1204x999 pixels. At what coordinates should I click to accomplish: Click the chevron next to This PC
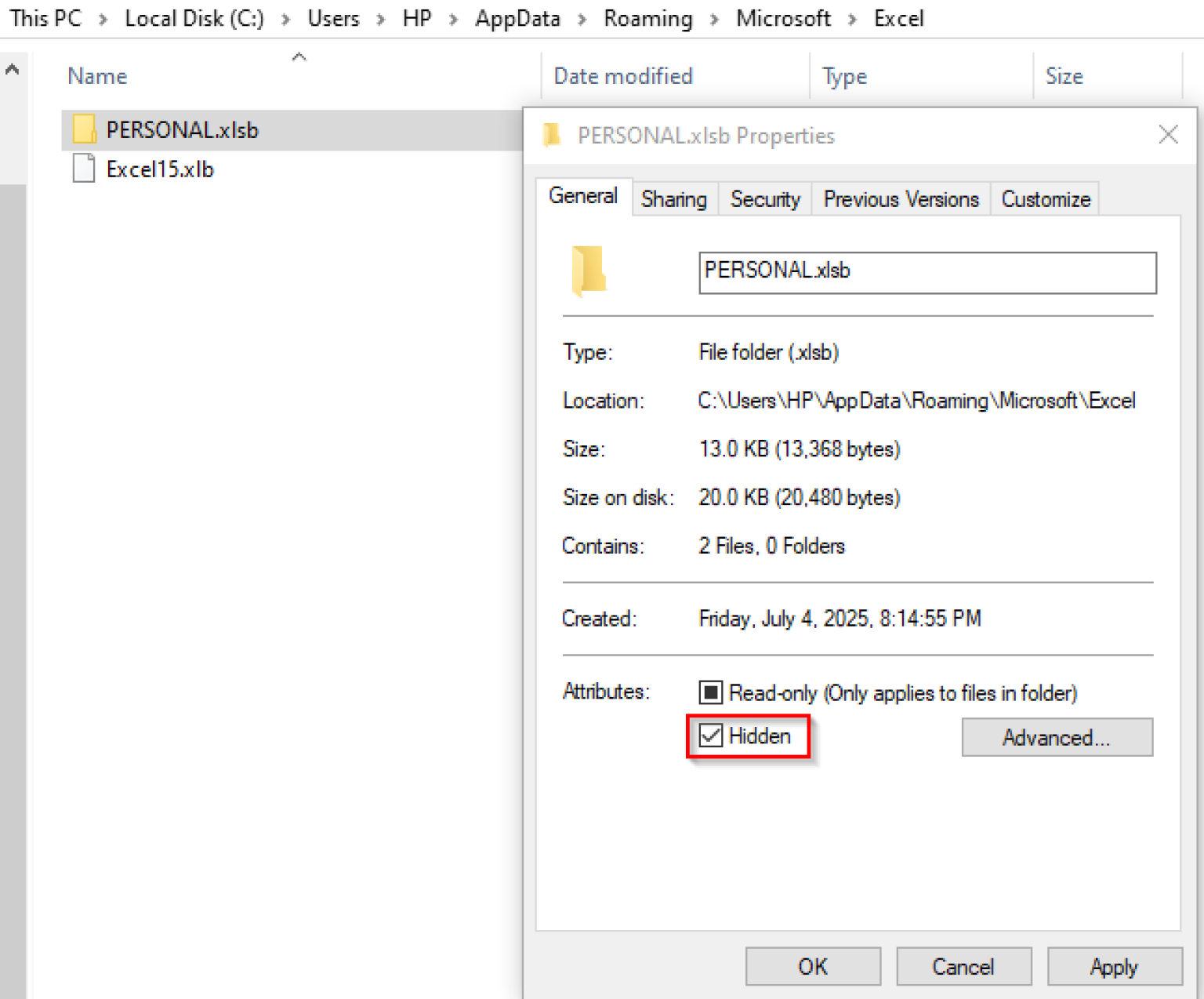103,18
